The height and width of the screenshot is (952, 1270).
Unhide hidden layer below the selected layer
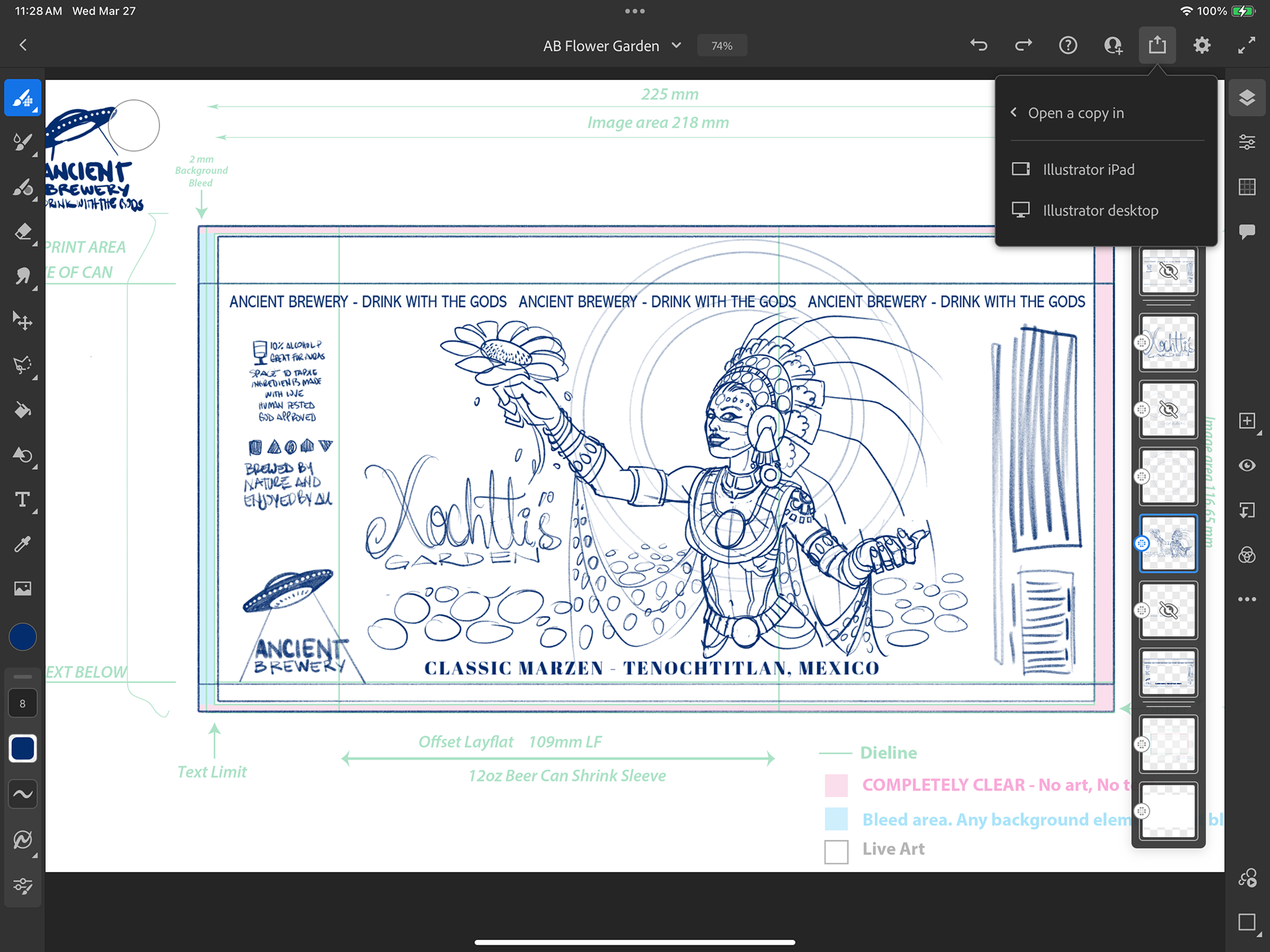(x=1168, y=610)
